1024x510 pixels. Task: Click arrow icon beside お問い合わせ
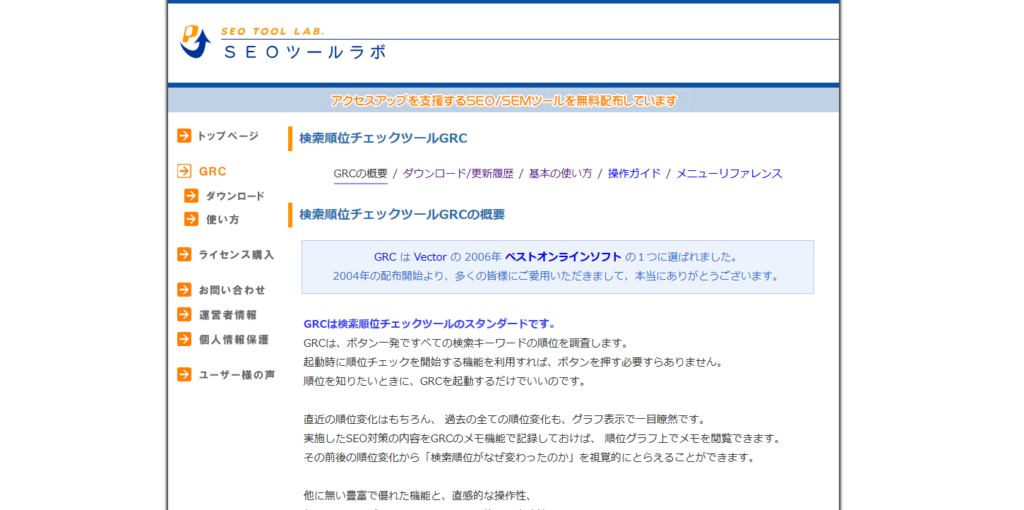coord(184,289)
